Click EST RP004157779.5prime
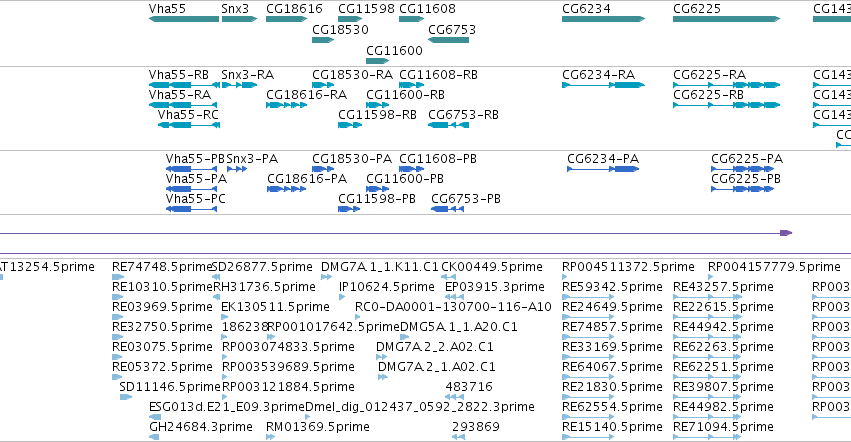The image size is (851, 442). [774, 267]
